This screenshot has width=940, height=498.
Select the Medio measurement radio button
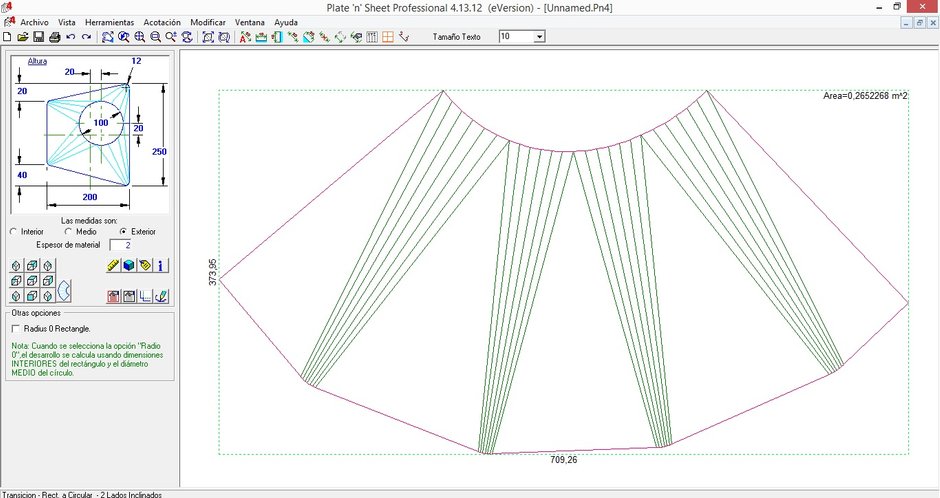tap(68, 231)
